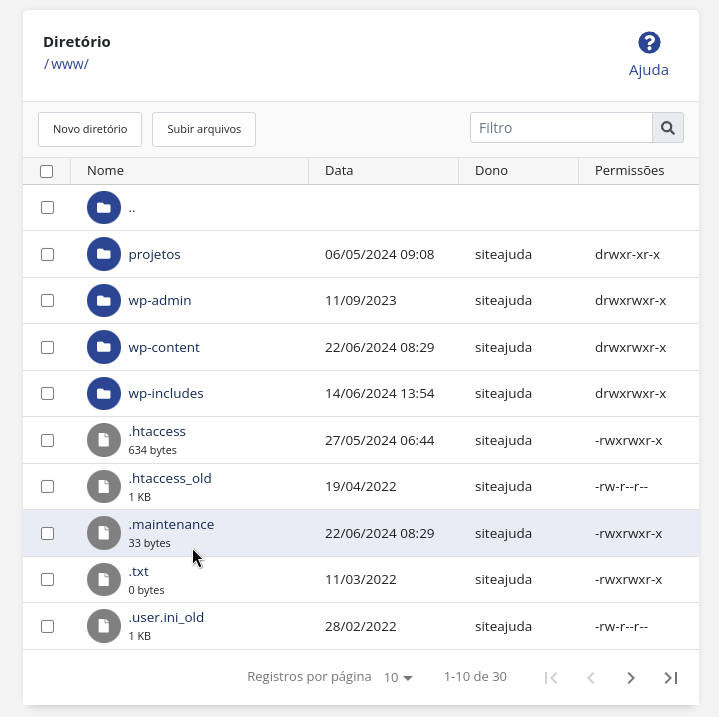Mark the wp-includes checkbox

(x=47, y=394)
